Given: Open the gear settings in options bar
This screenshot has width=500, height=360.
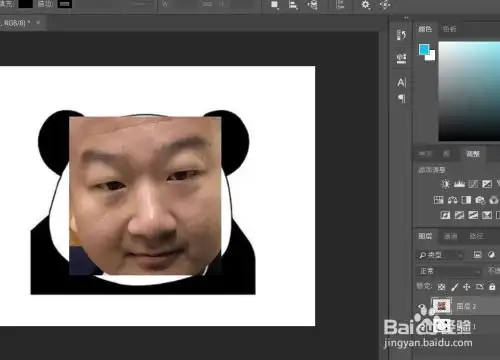Looking at the screenshot, I should pyautogui.click(x=365, y=5).
